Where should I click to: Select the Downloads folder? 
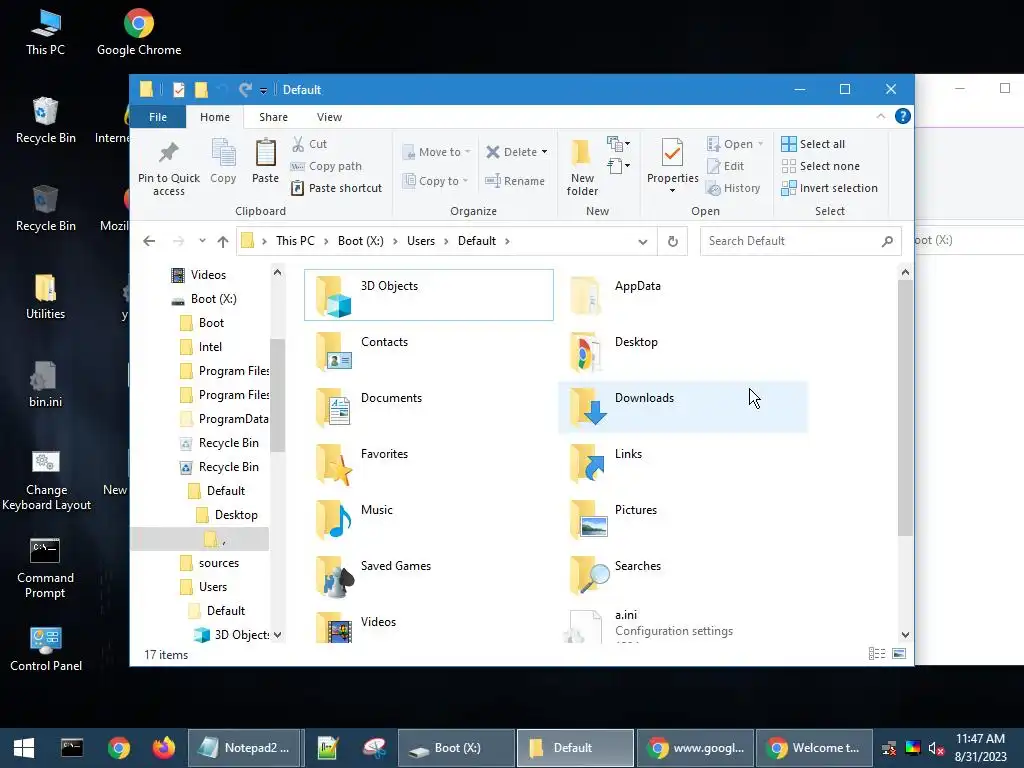682,407
